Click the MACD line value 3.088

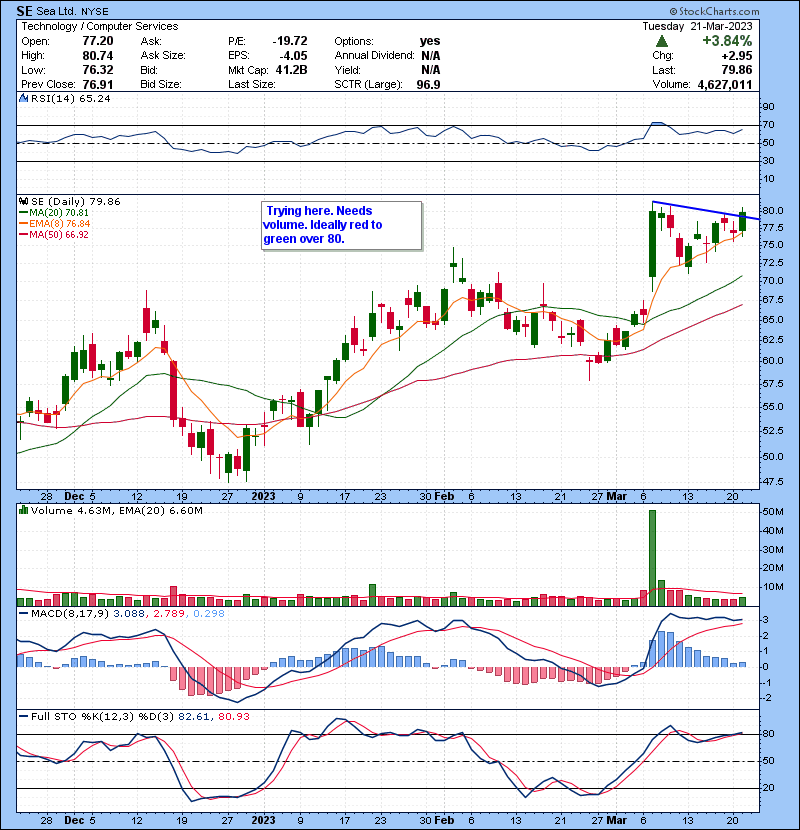(x=129, y=614)
